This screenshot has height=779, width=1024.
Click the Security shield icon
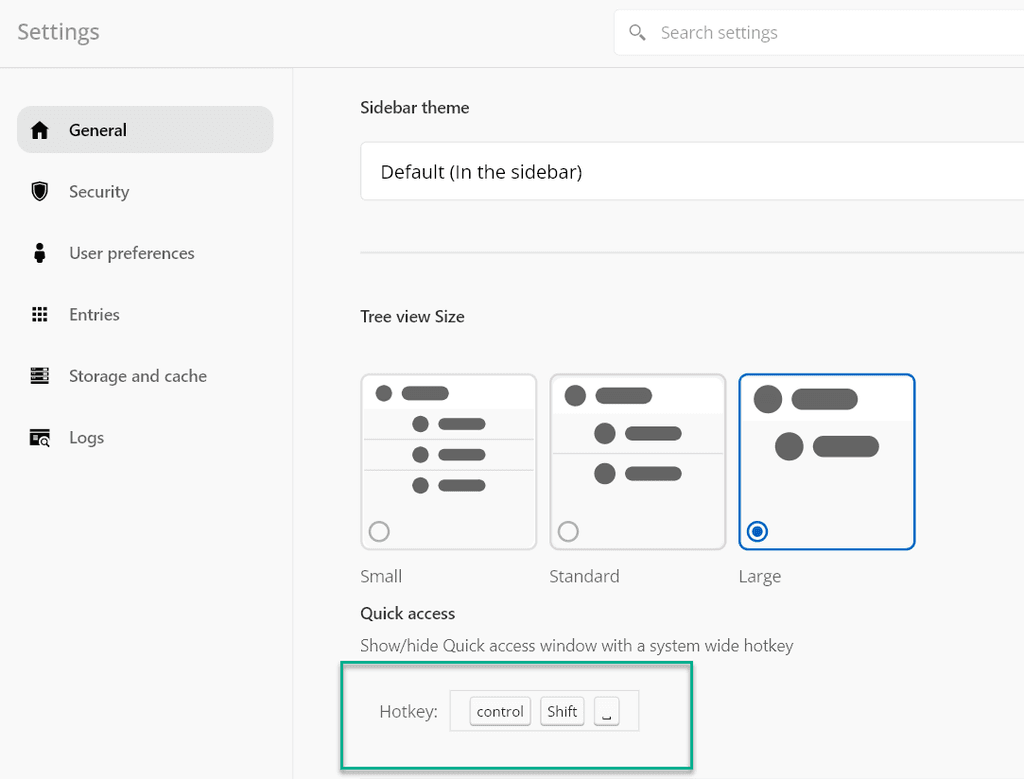point(40,191)
